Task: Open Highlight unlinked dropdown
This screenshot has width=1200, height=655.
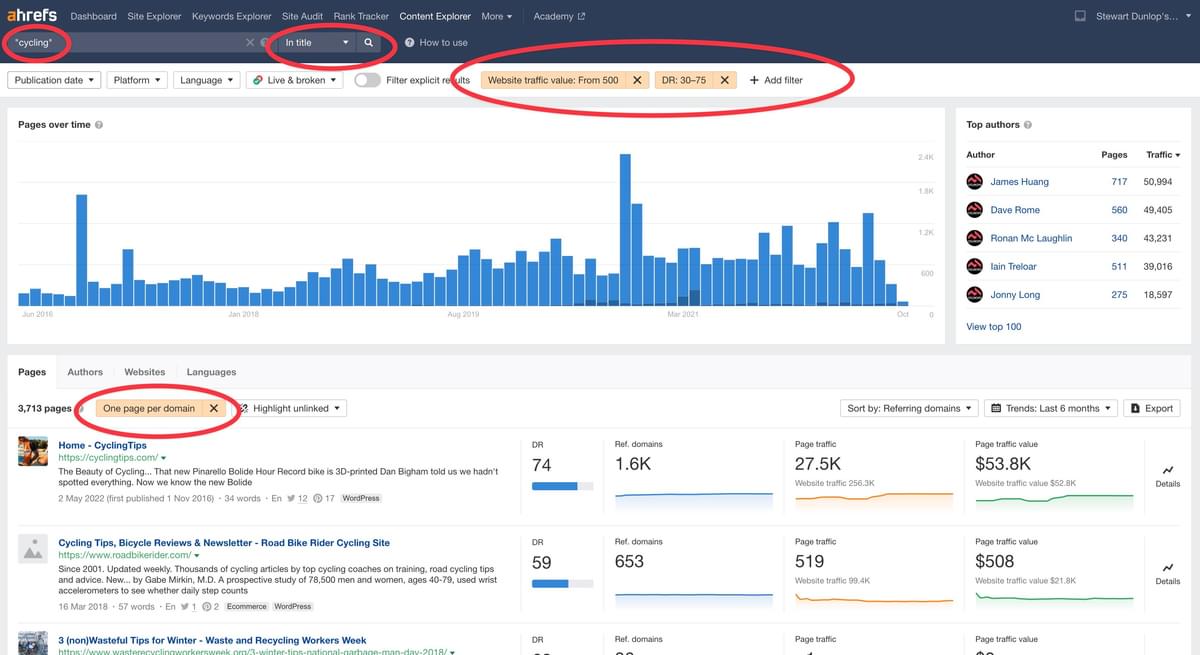Action: pos(291,408)
